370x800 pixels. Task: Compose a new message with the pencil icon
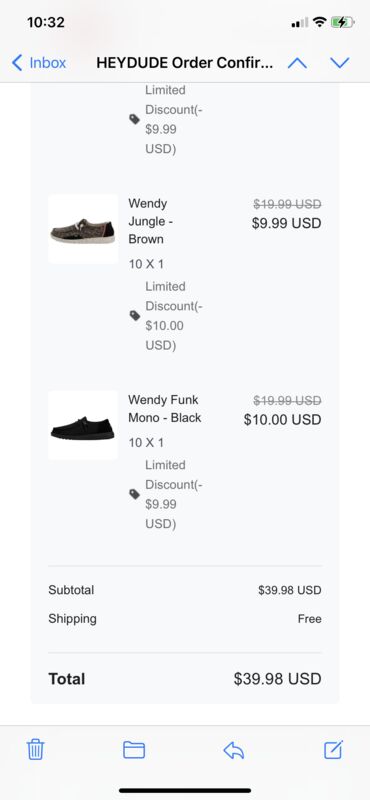[x=334, y=749]
